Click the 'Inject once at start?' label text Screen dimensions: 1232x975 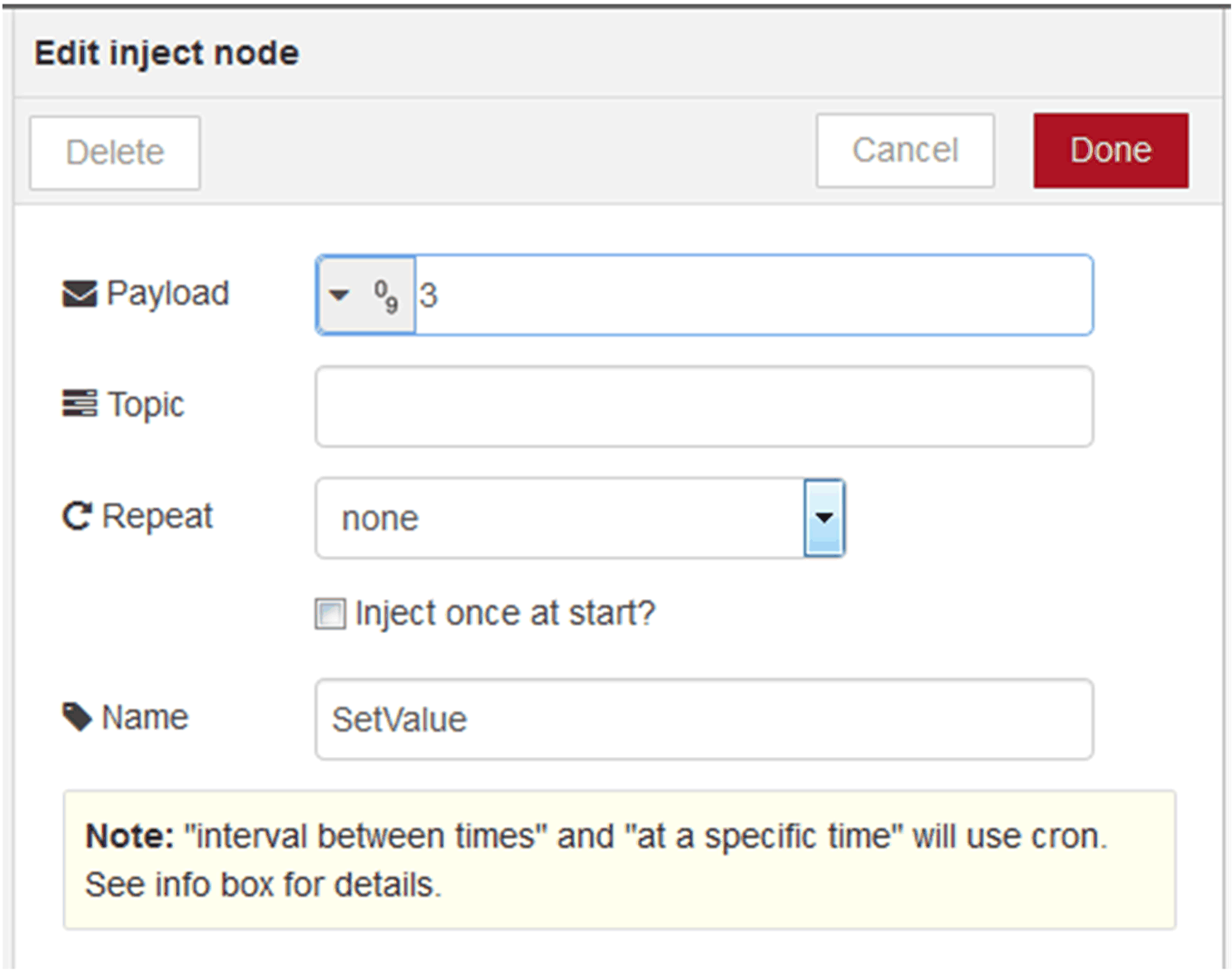pos(505,614)
